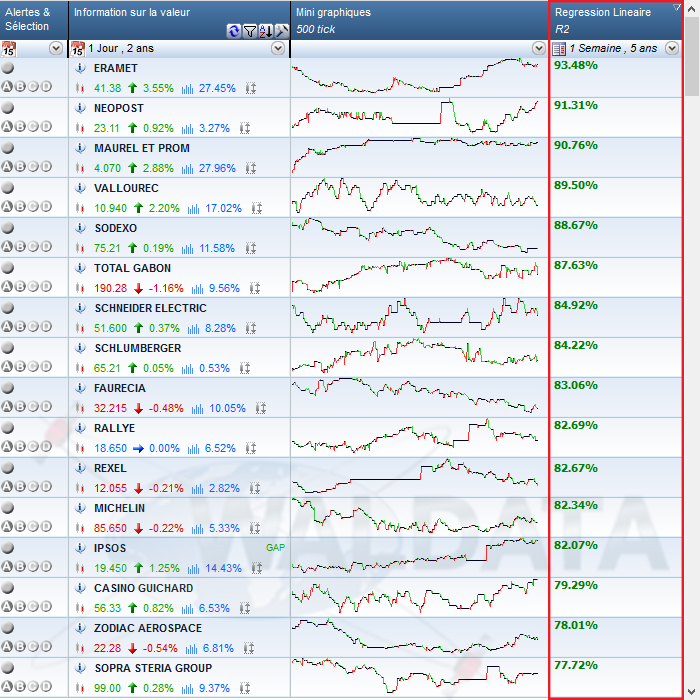This screenshot has height=700, width=700.
Task: Open info icon for NEOPOST
Action: pos(80,108)
